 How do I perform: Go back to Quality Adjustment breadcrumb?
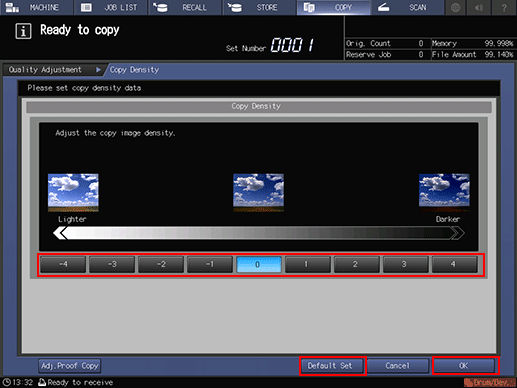[x=53, y=70]
